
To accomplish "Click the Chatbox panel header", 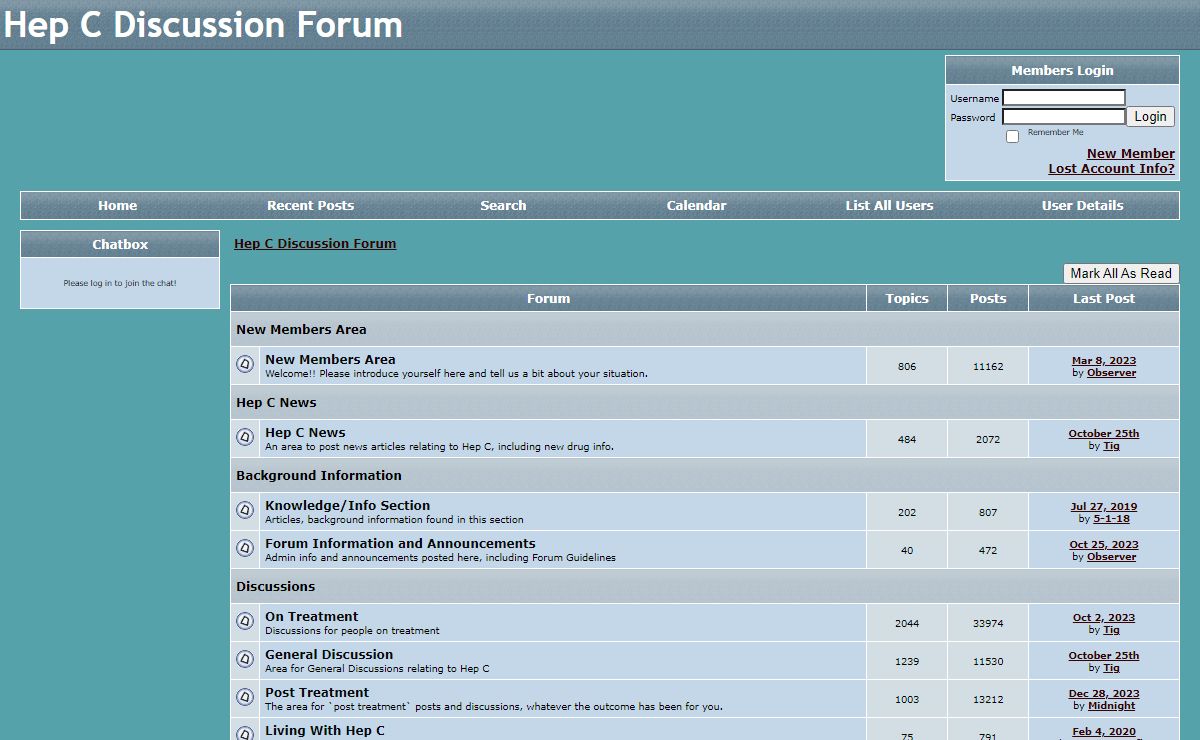I will tap(120, 244).
